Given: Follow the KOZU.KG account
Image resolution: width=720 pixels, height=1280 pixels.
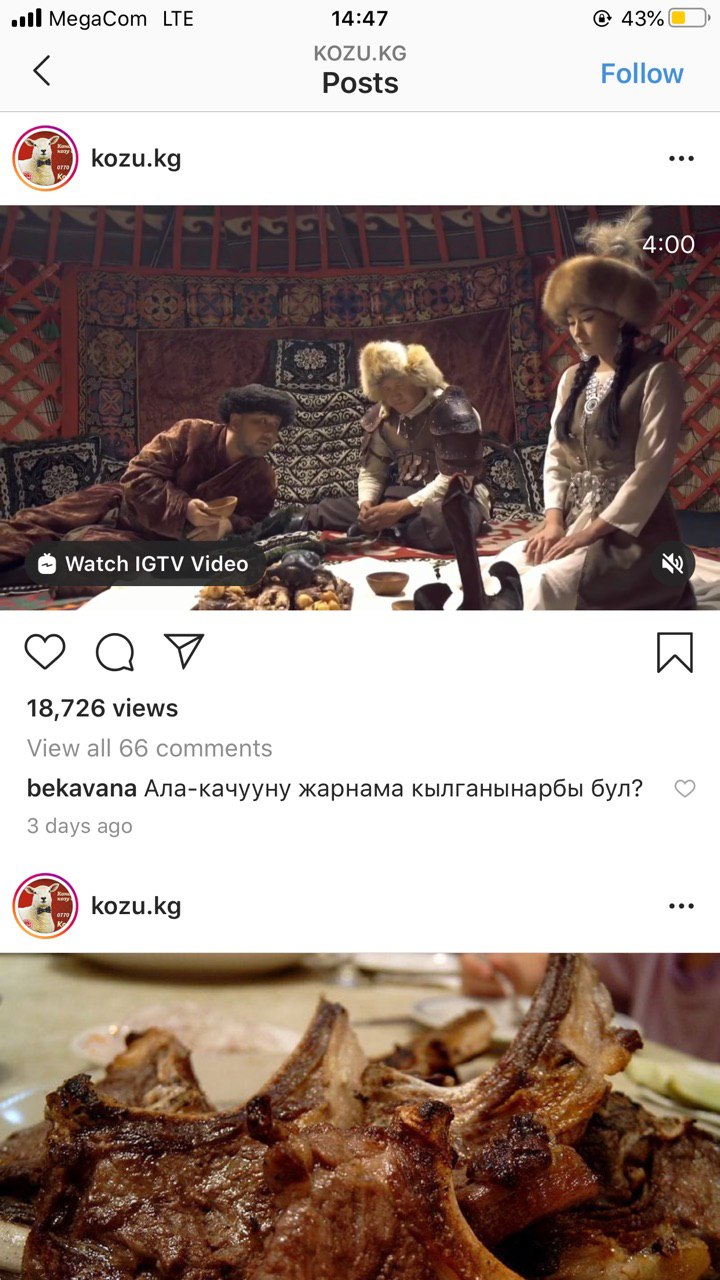Looking at the screenshot, I should click(642, 73).
